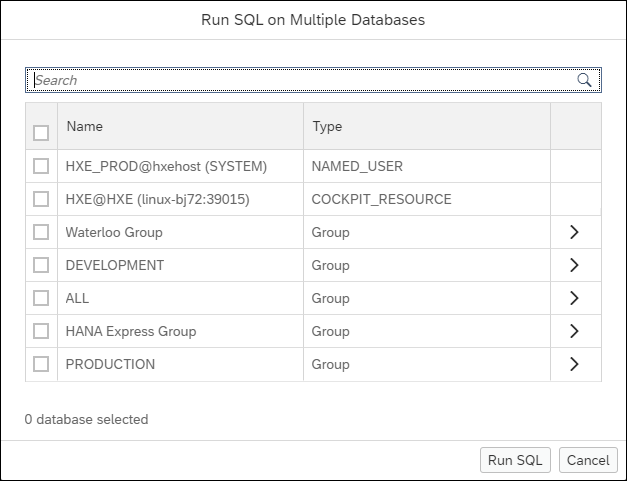Check the HXE@HXE (linux-bj72:39015) checkbox

click(x=41, y=199)
